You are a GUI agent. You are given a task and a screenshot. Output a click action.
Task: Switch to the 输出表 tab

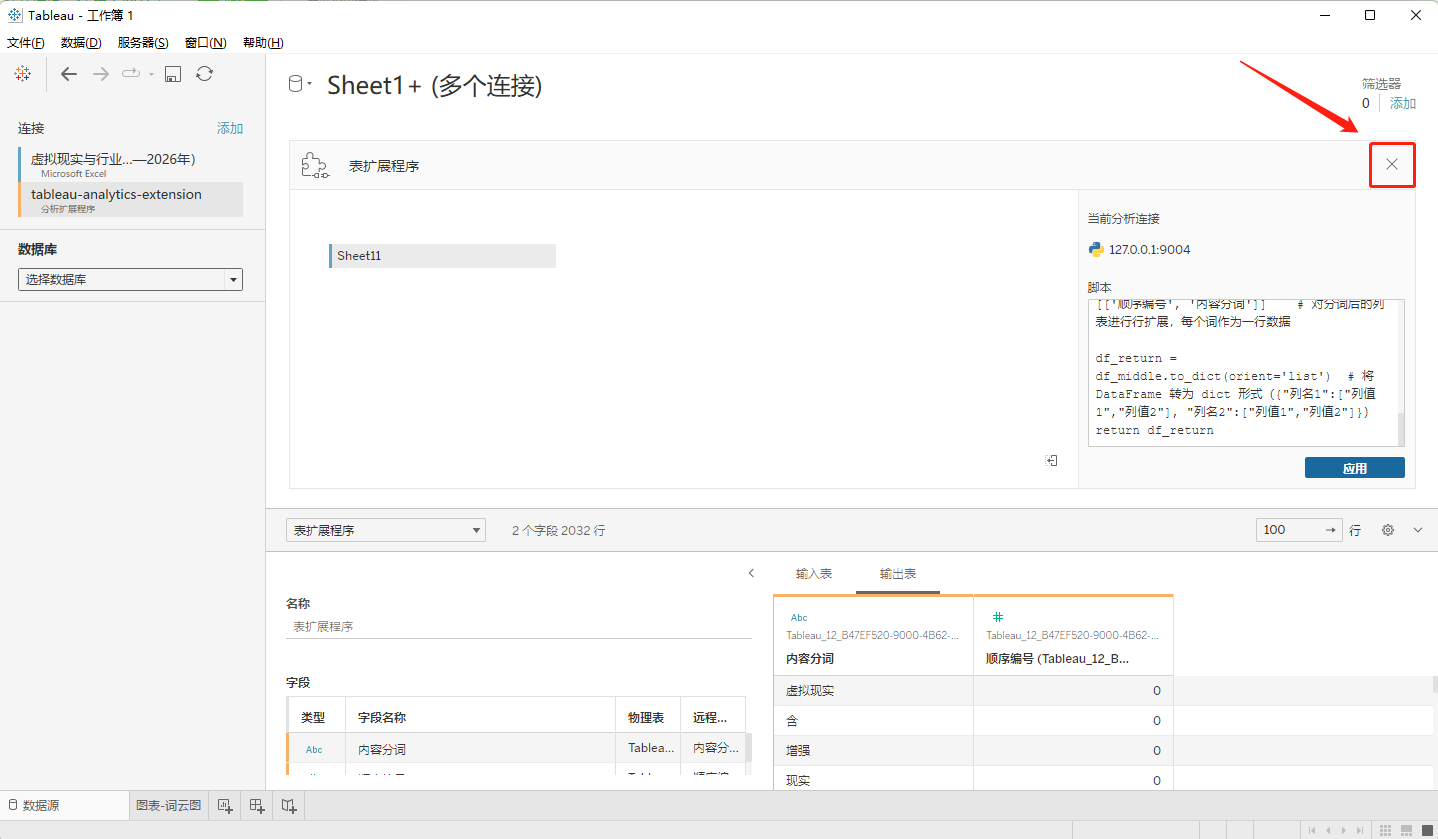coord(898,574)
